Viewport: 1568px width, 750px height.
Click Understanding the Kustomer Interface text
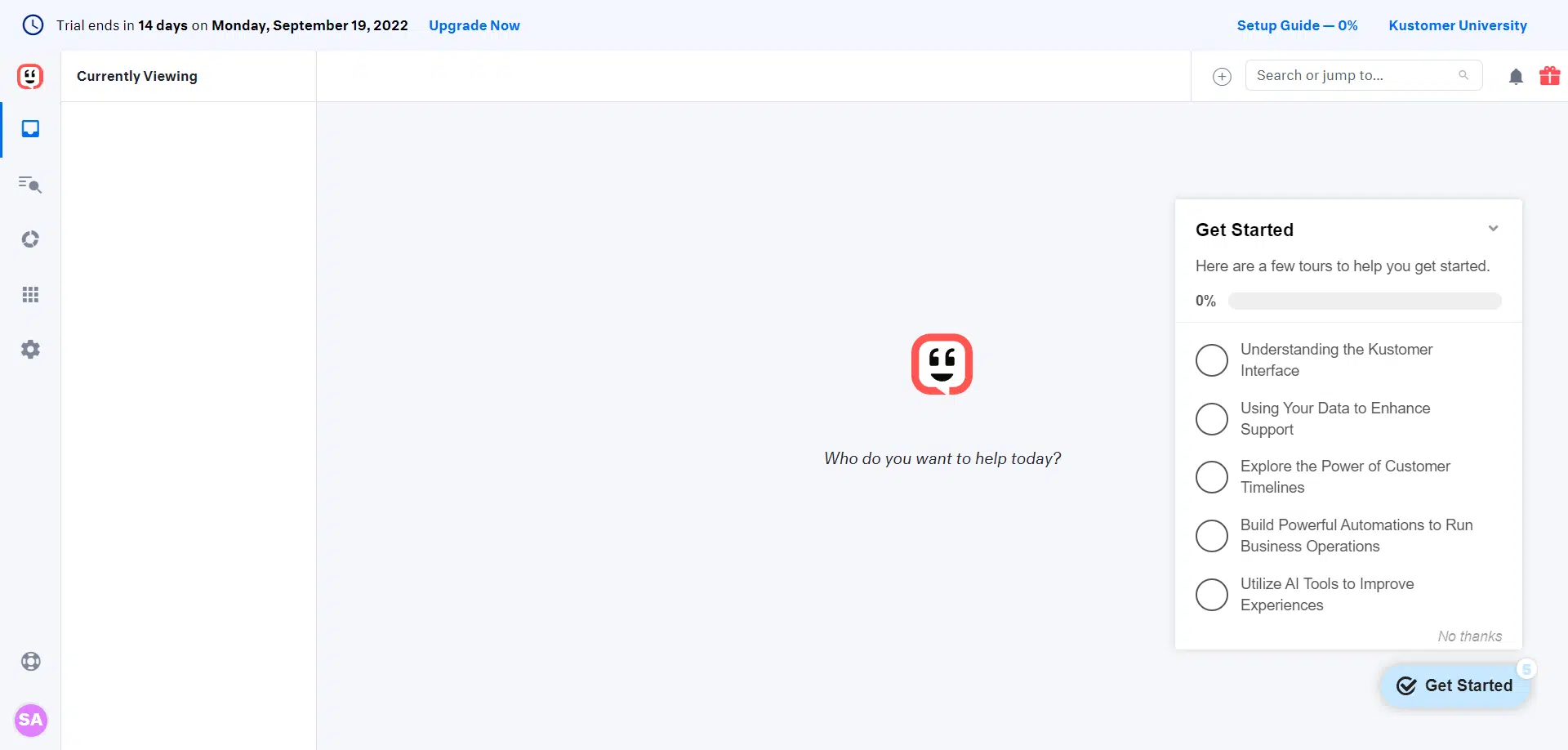click(1336, 360)
